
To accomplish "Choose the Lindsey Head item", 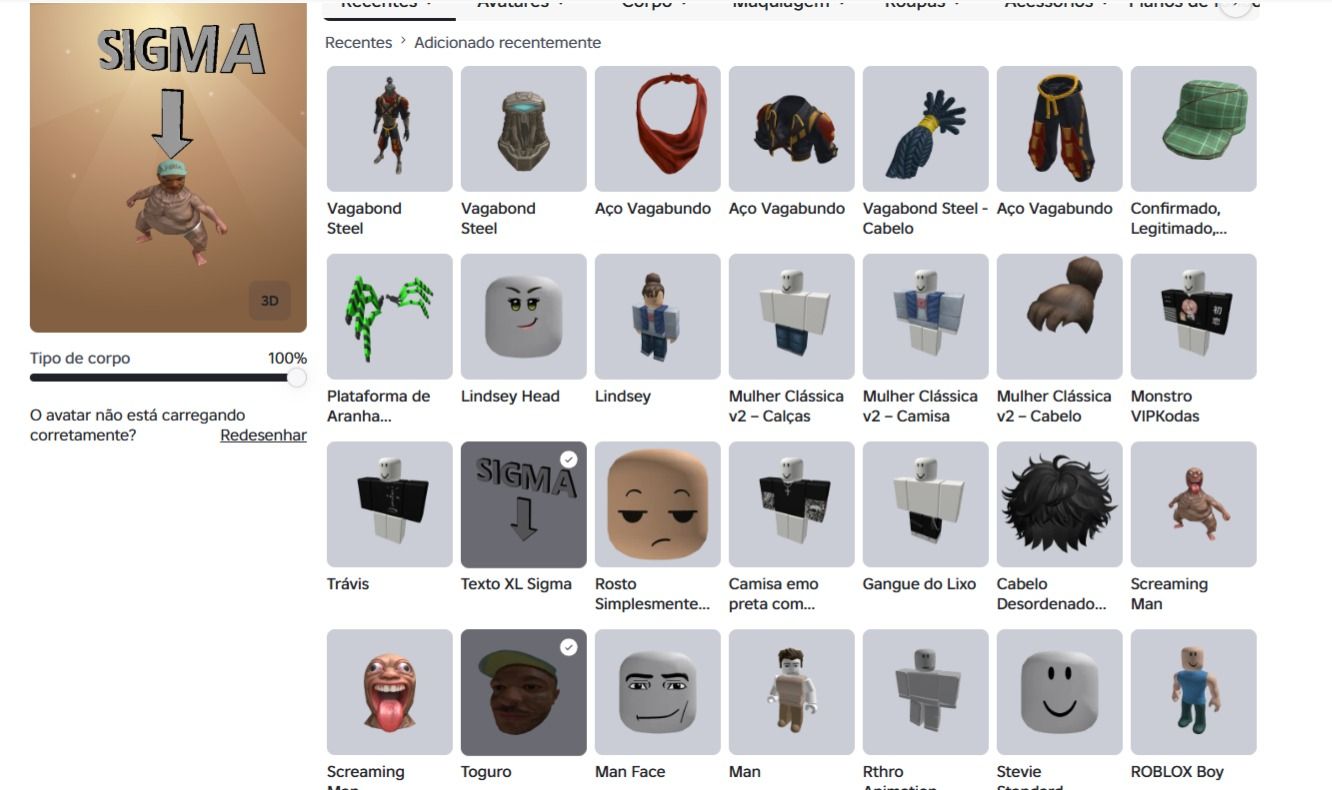I will tap(524, 317).
